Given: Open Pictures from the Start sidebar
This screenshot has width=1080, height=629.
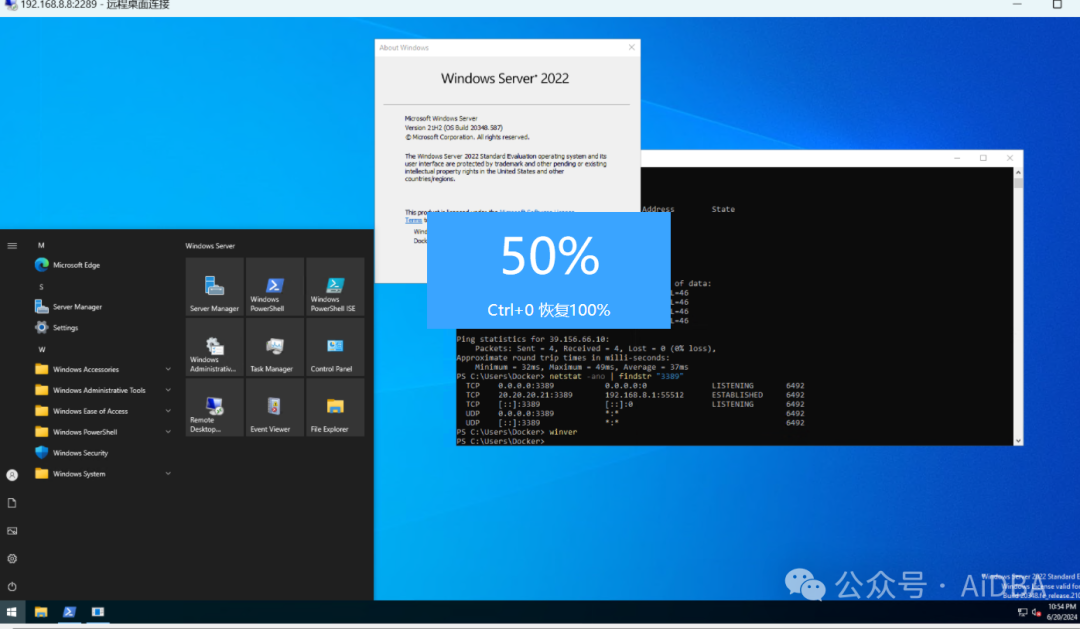Looking at the screenshot, I should point(12,531).
